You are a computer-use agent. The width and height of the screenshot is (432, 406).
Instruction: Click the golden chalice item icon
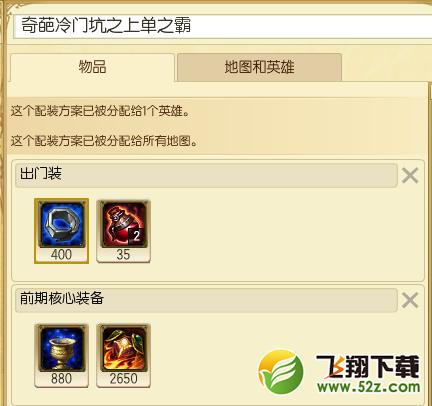62,349
